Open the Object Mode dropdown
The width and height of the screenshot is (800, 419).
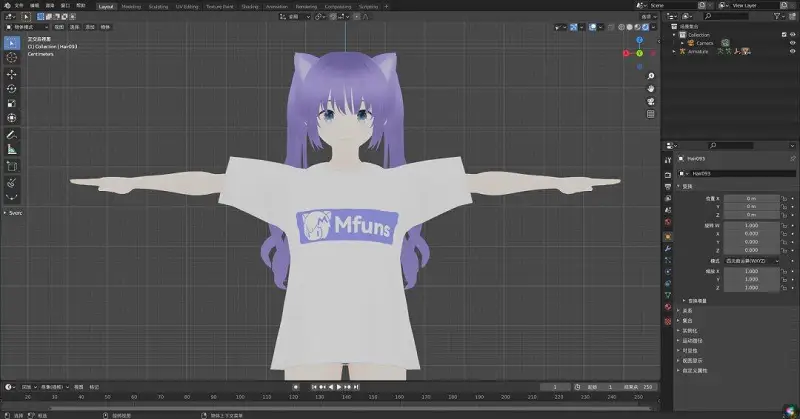coord(27,27)
